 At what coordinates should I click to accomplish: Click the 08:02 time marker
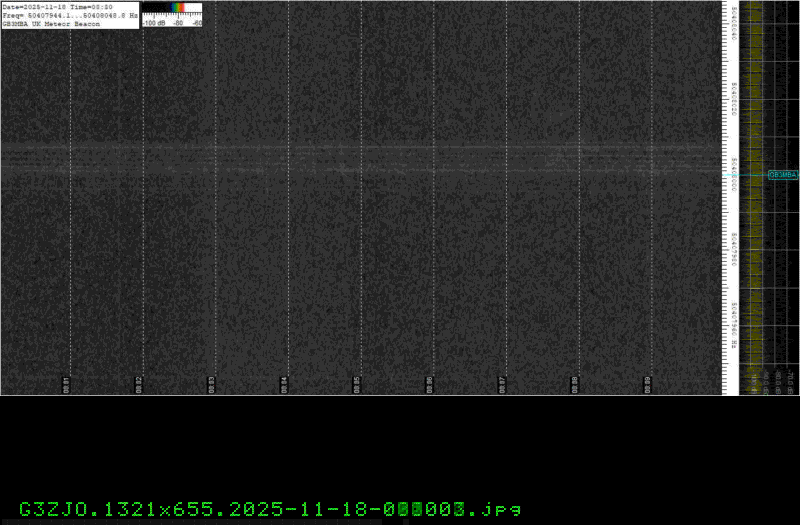[x=139, y=383]
